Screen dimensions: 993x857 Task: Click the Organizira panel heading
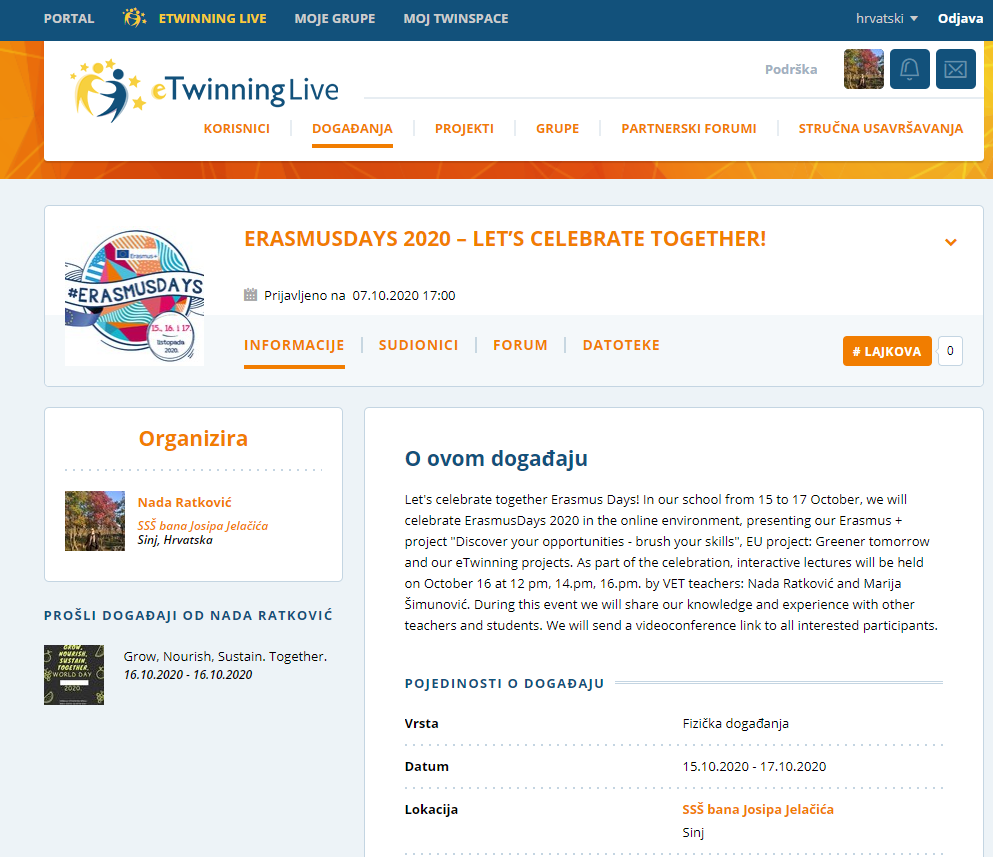click(193, 438)
